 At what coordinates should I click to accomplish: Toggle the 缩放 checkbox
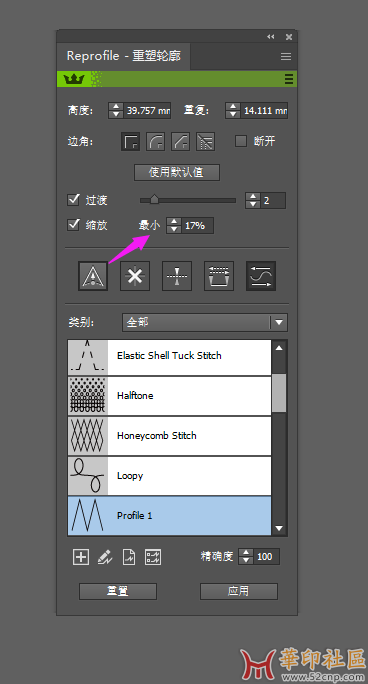point(73,225)
